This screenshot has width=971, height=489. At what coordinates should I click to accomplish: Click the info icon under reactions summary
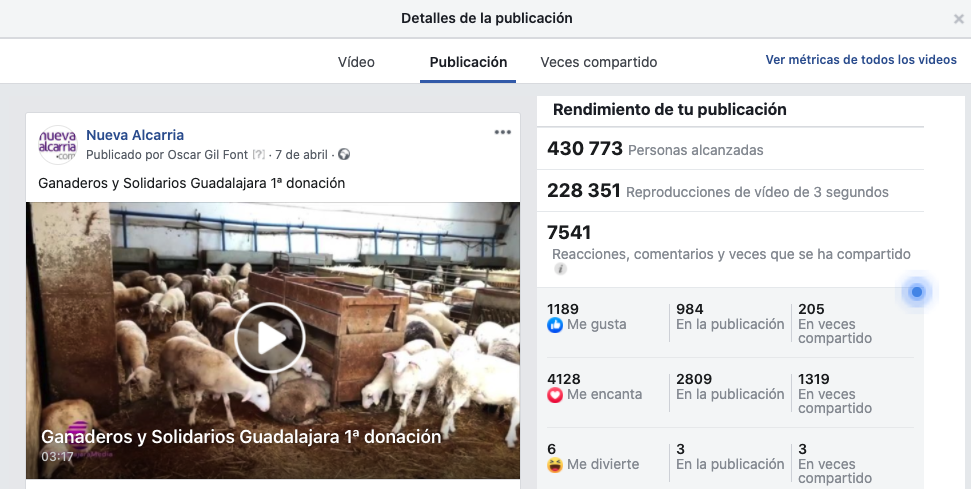pos(560,269)
